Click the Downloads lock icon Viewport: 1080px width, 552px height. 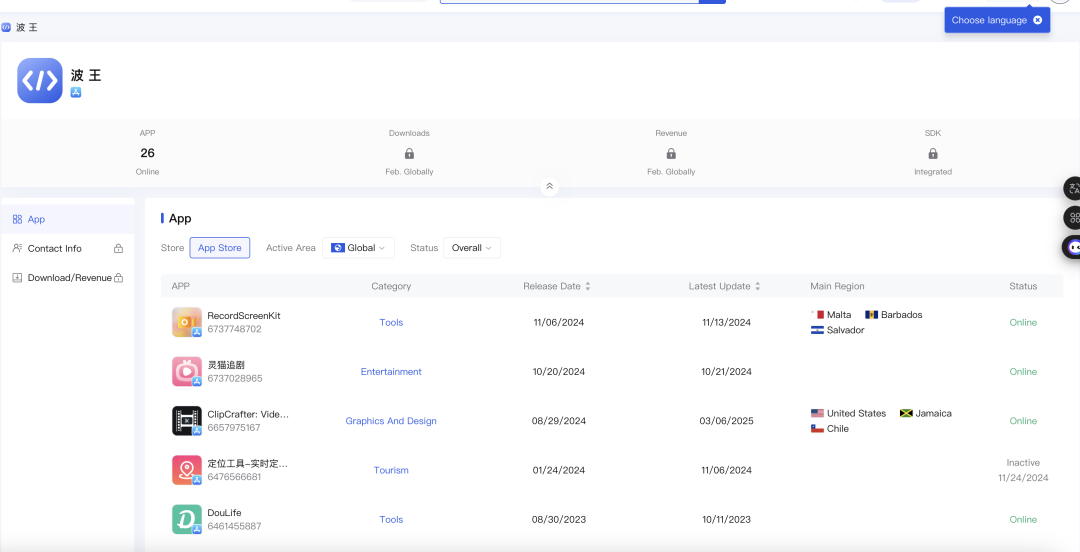pyautogui.click(x=409, y=153)
